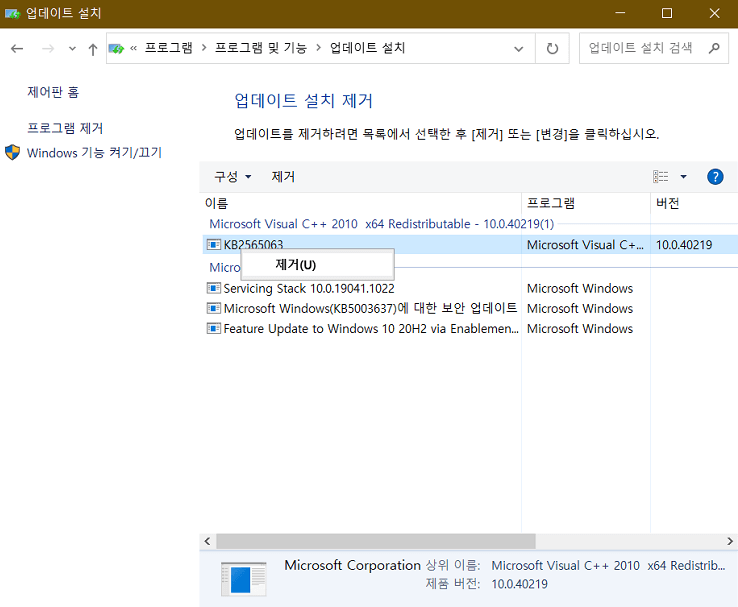738x607 pixels.
Task: Click the Feature Update row icon
Action: pyautogui.click(x=214, y=328)
